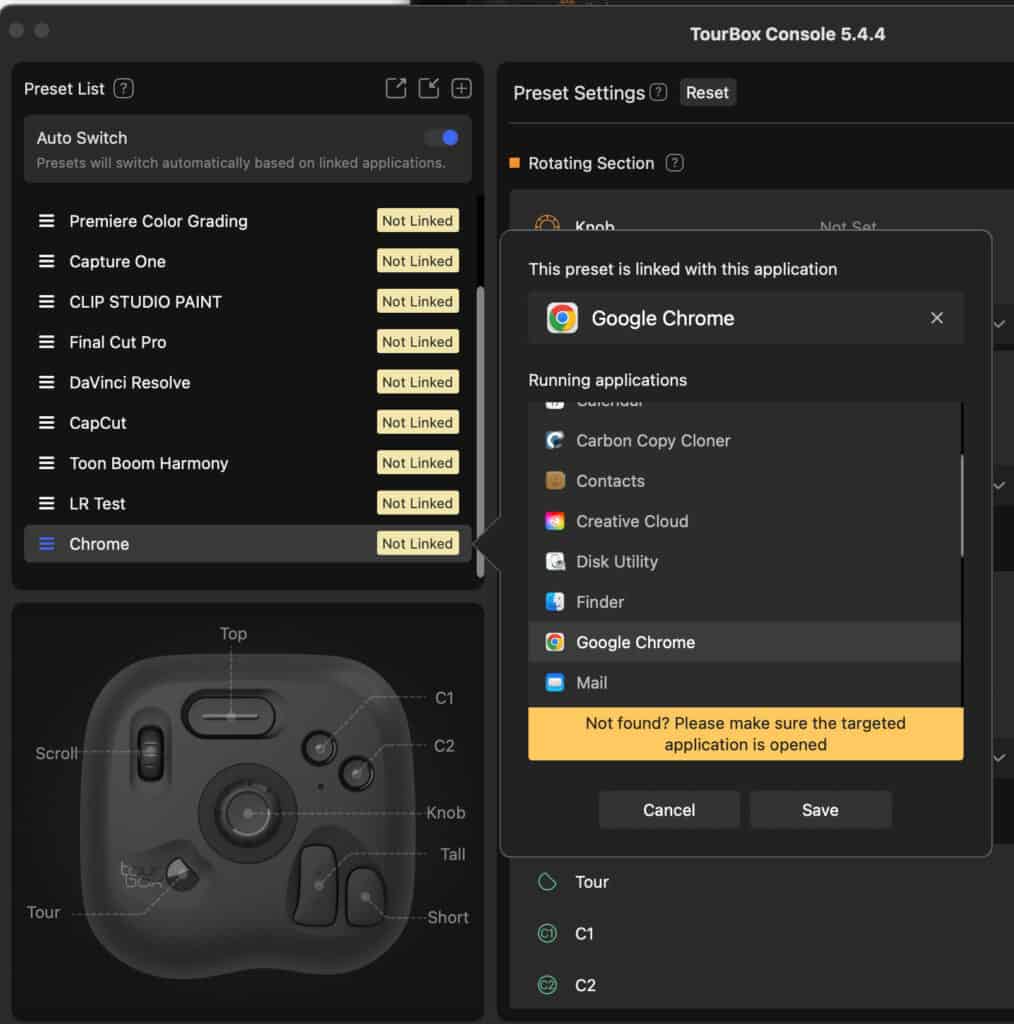The width and height of the screenshot is (1014, 1024).
Task: Select the Finder icon under Running applications
Action: tap(556, 602)
